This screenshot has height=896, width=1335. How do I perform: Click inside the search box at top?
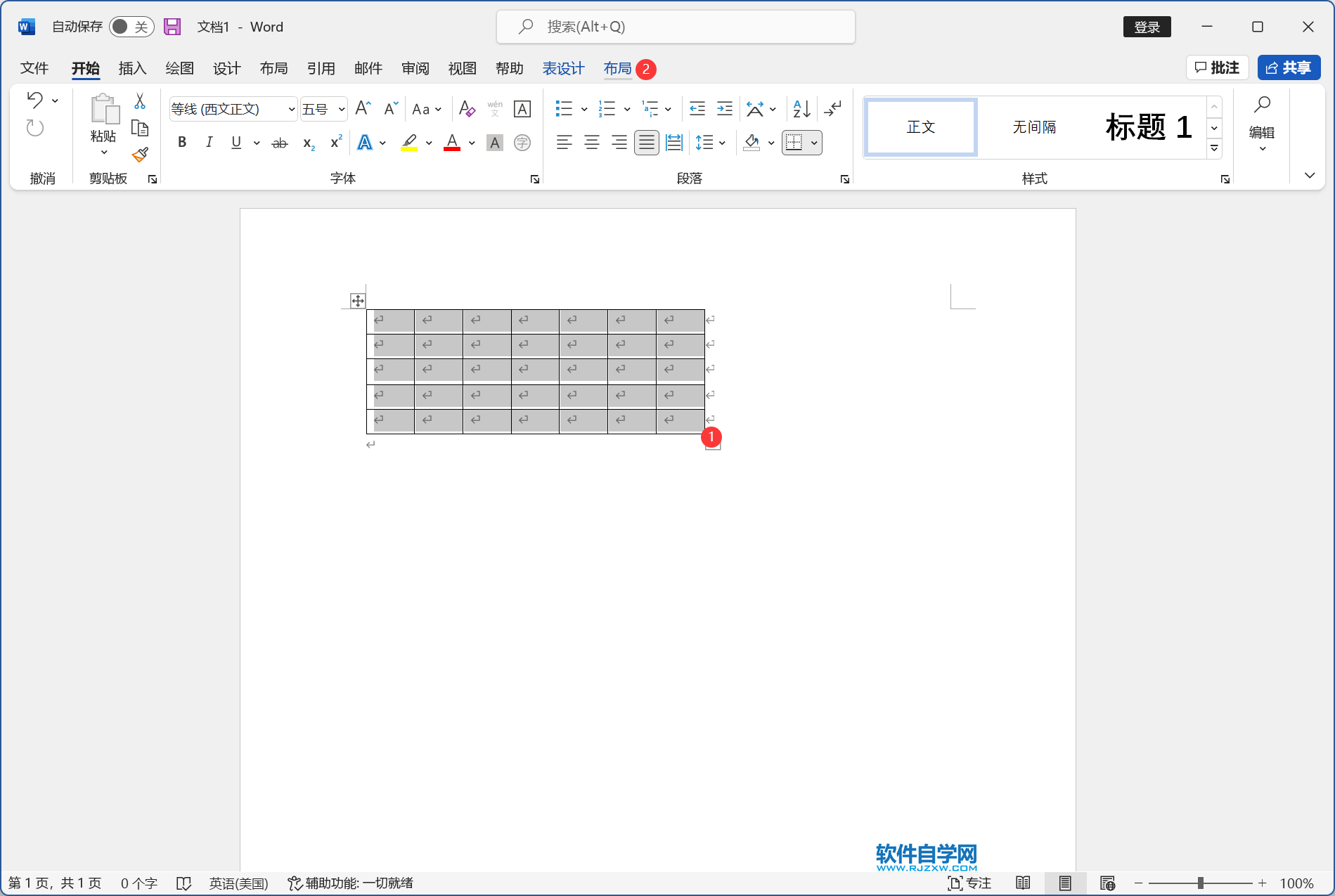click(x=675, y=26)
